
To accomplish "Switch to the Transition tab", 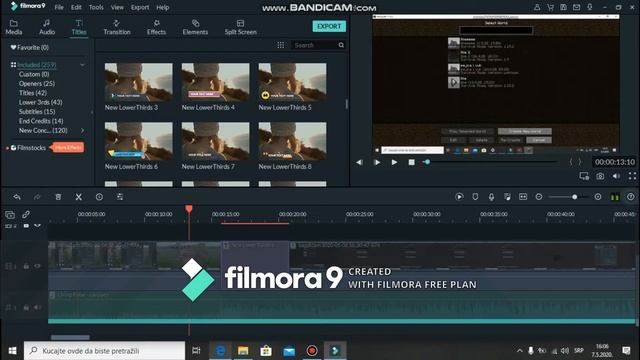I will (117, 27).
